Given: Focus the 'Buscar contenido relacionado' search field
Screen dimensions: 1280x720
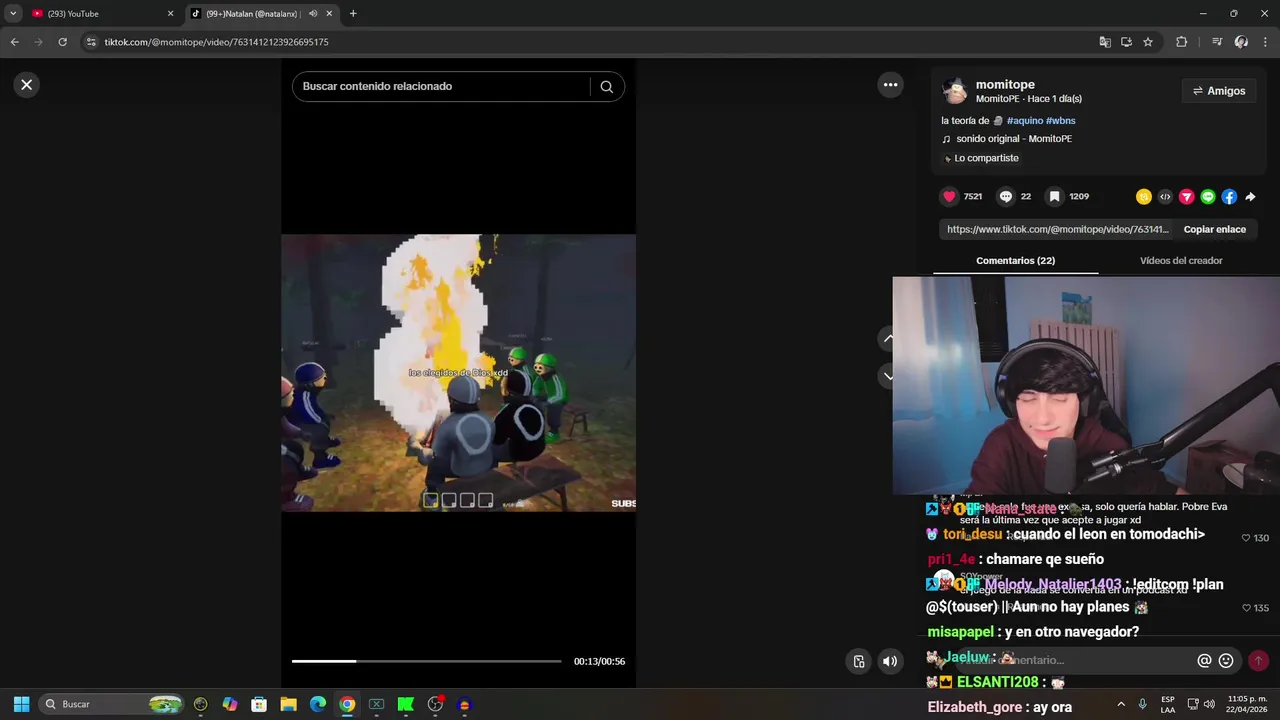Looking at the screenshot, I should 440,86.
